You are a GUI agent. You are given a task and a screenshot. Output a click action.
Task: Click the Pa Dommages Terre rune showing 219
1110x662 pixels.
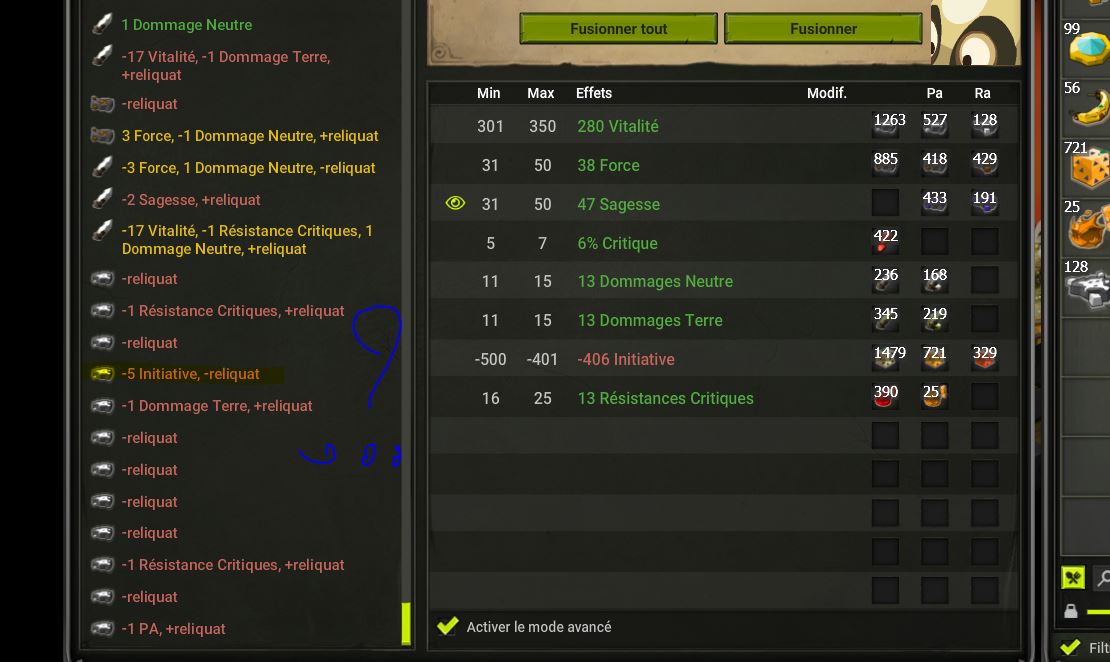[x=934, y=319]
